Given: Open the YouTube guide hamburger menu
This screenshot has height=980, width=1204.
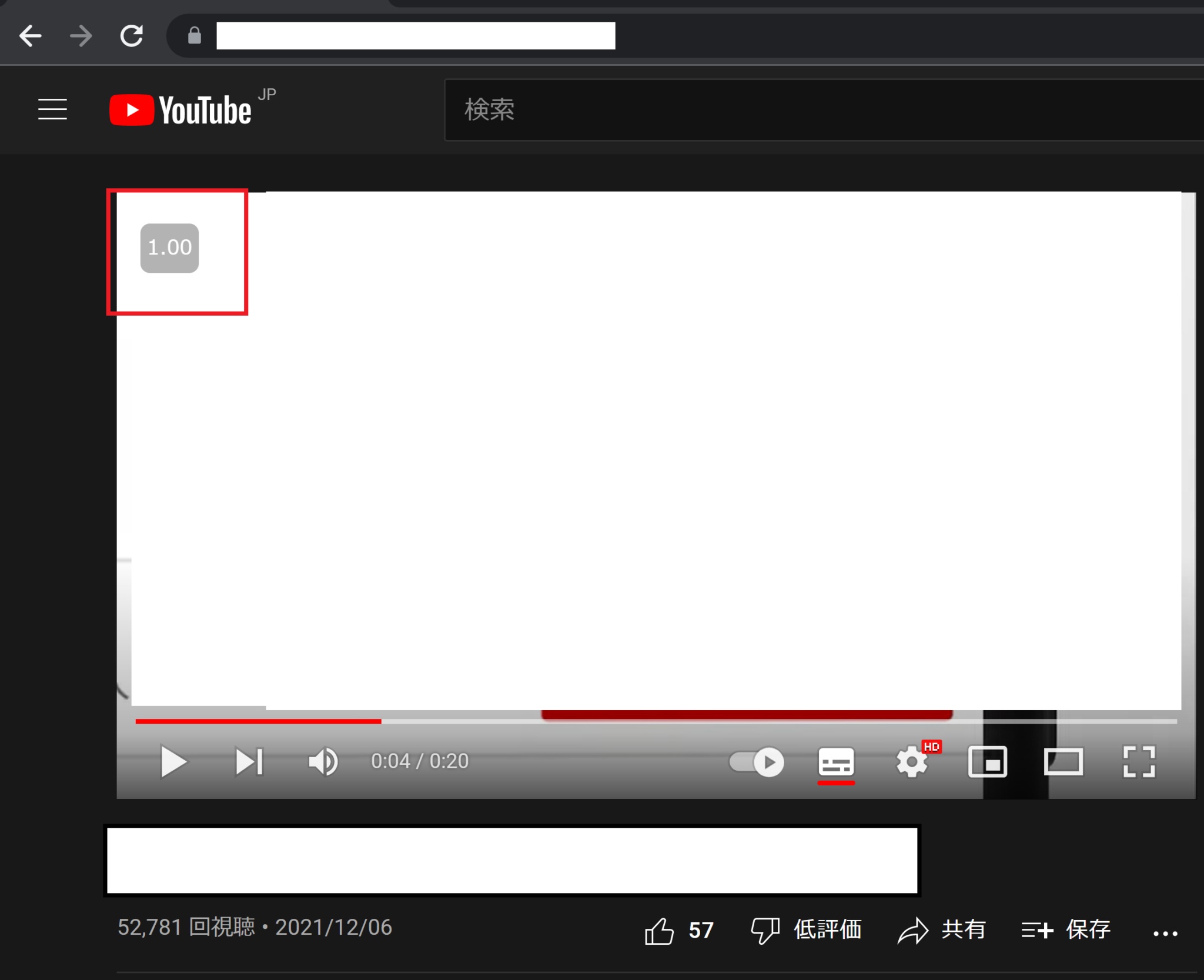Looking at the screenshot, I should (52, 109).
